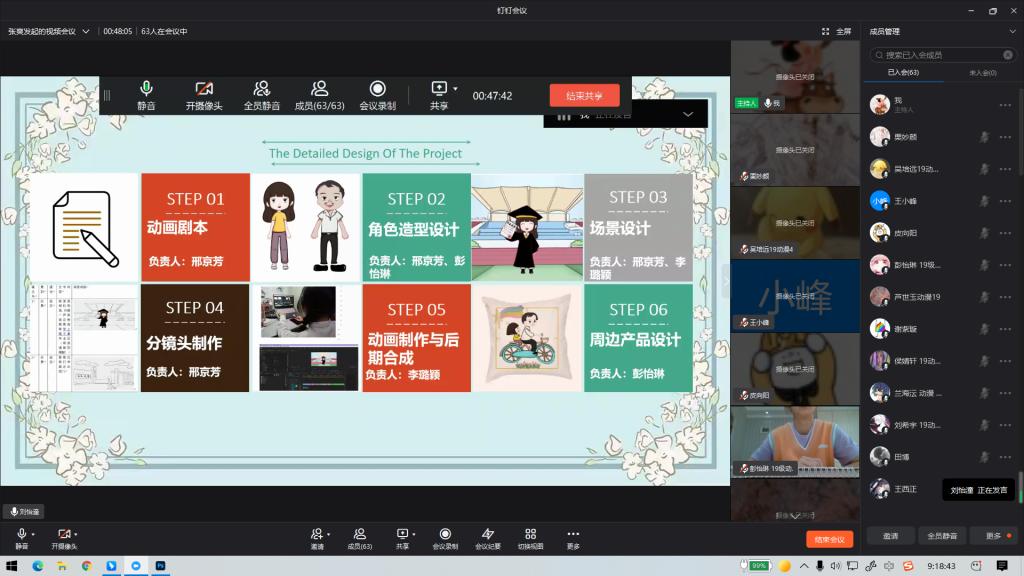Screen dimensions: 1024x576
Task: Collapse the 成员管理 panel chevron
Action: click(x=1012, y=31)
